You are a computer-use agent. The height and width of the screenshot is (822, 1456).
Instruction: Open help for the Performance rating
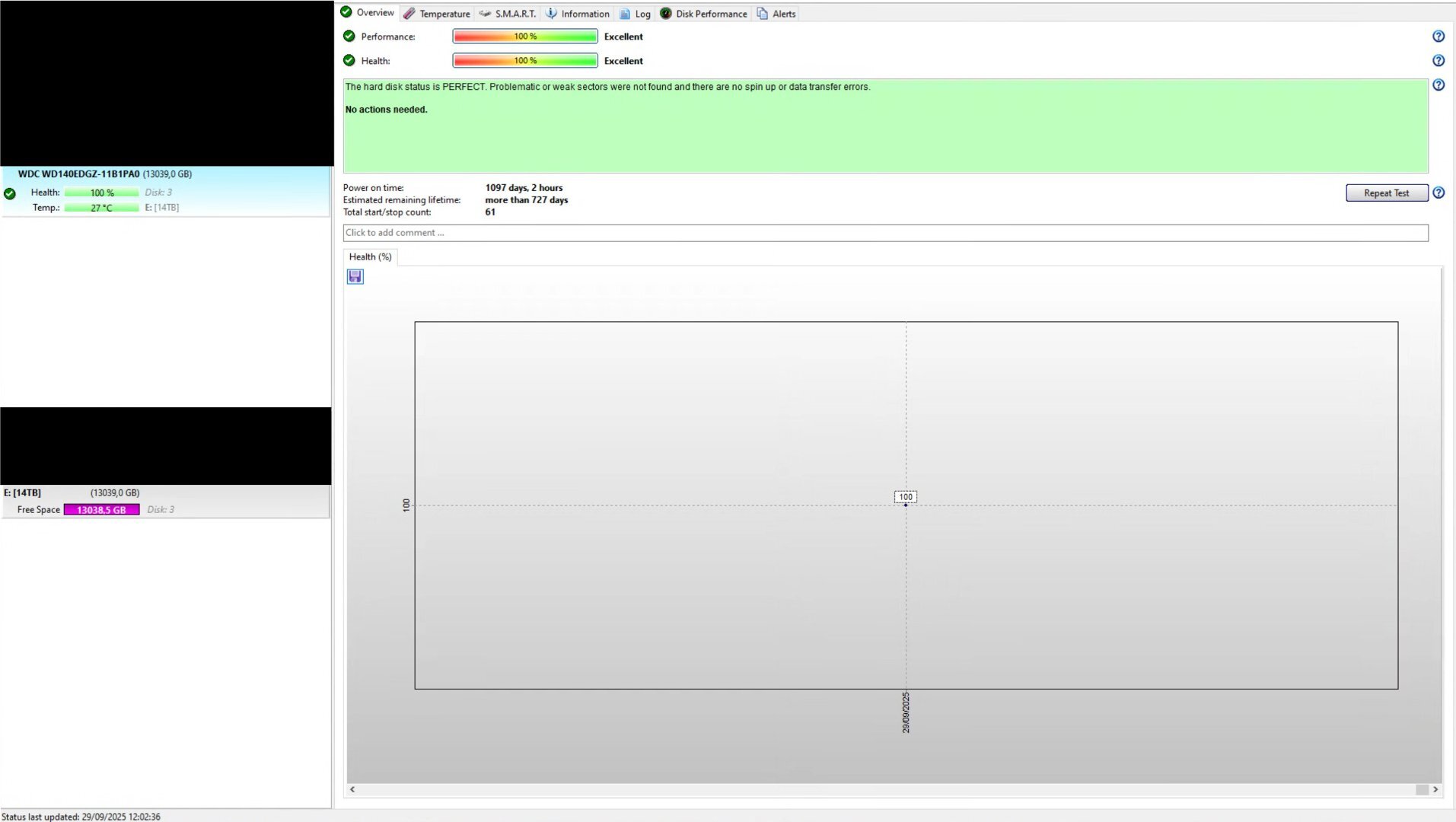click(x=1438, y=37)
